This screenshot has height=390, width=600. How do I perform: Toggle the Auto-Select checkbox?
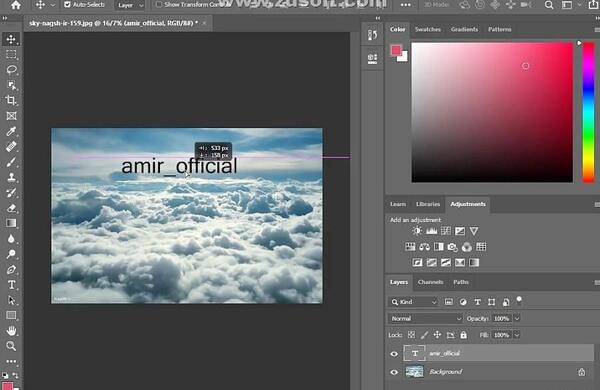[x=67, y=5]
